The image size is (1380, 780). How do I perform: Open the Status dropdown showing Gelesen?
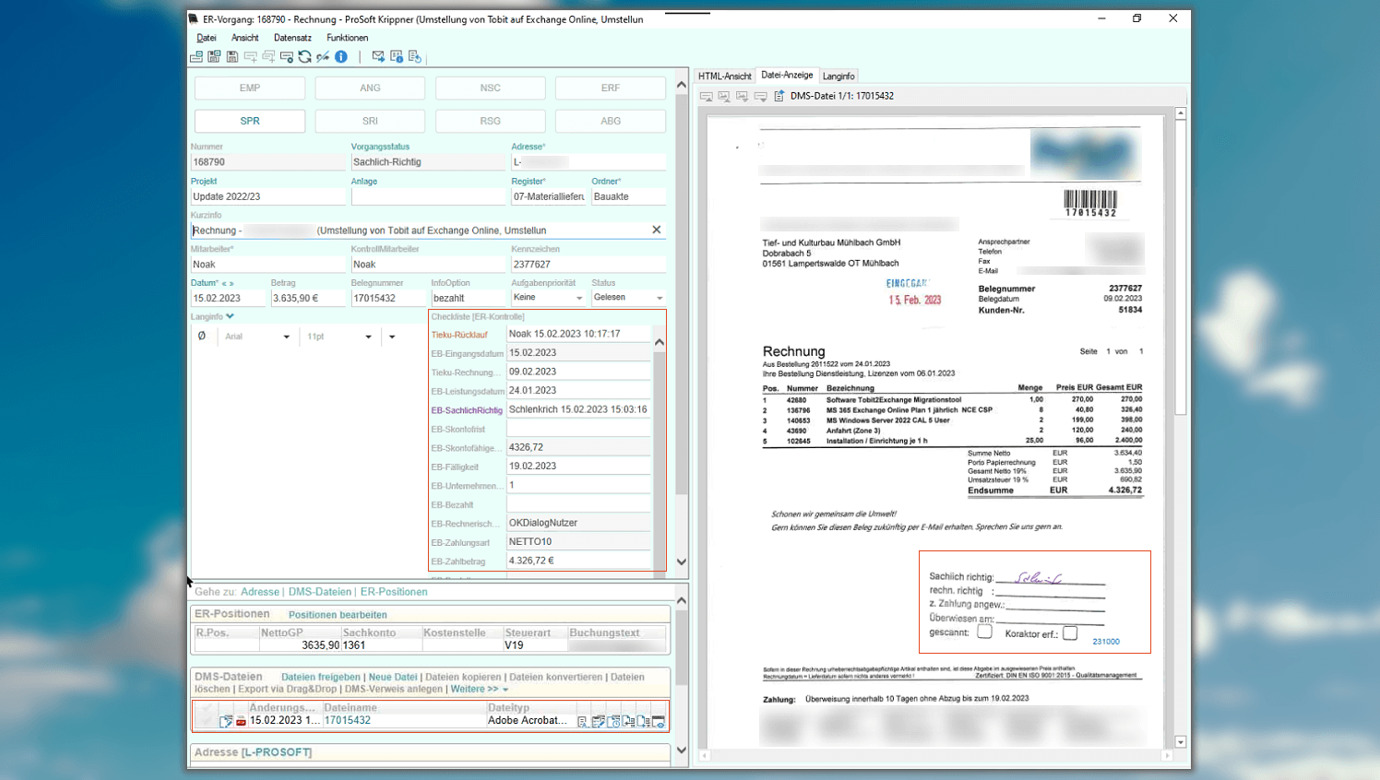pos(659,298)
